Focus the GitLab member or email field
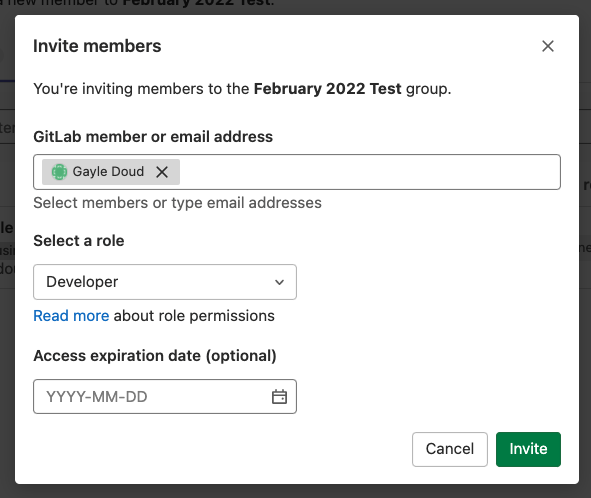 (x=297, y=172)
